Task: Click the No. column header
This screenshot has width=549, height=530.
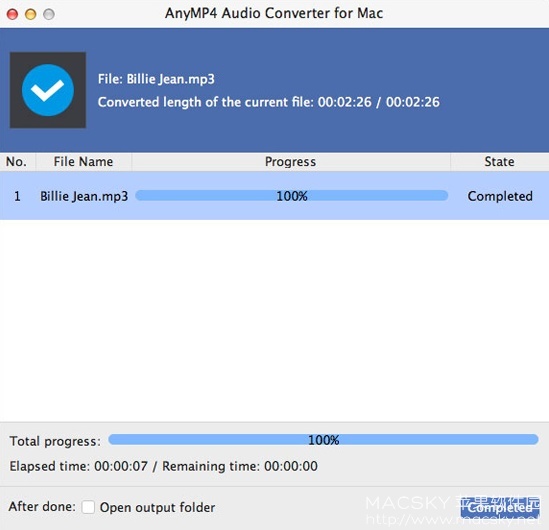Action: click(17, 162)
